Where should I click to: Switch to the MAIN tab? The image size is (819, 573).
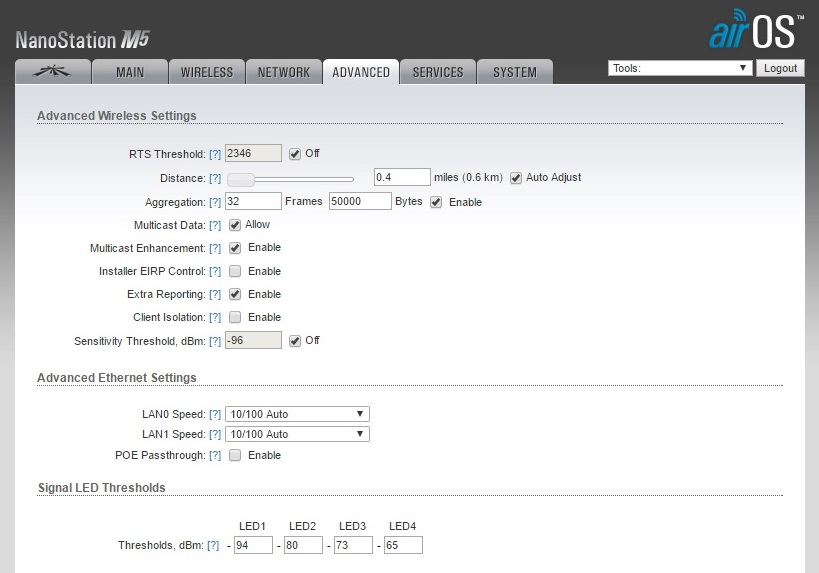[x=130, y=72]
